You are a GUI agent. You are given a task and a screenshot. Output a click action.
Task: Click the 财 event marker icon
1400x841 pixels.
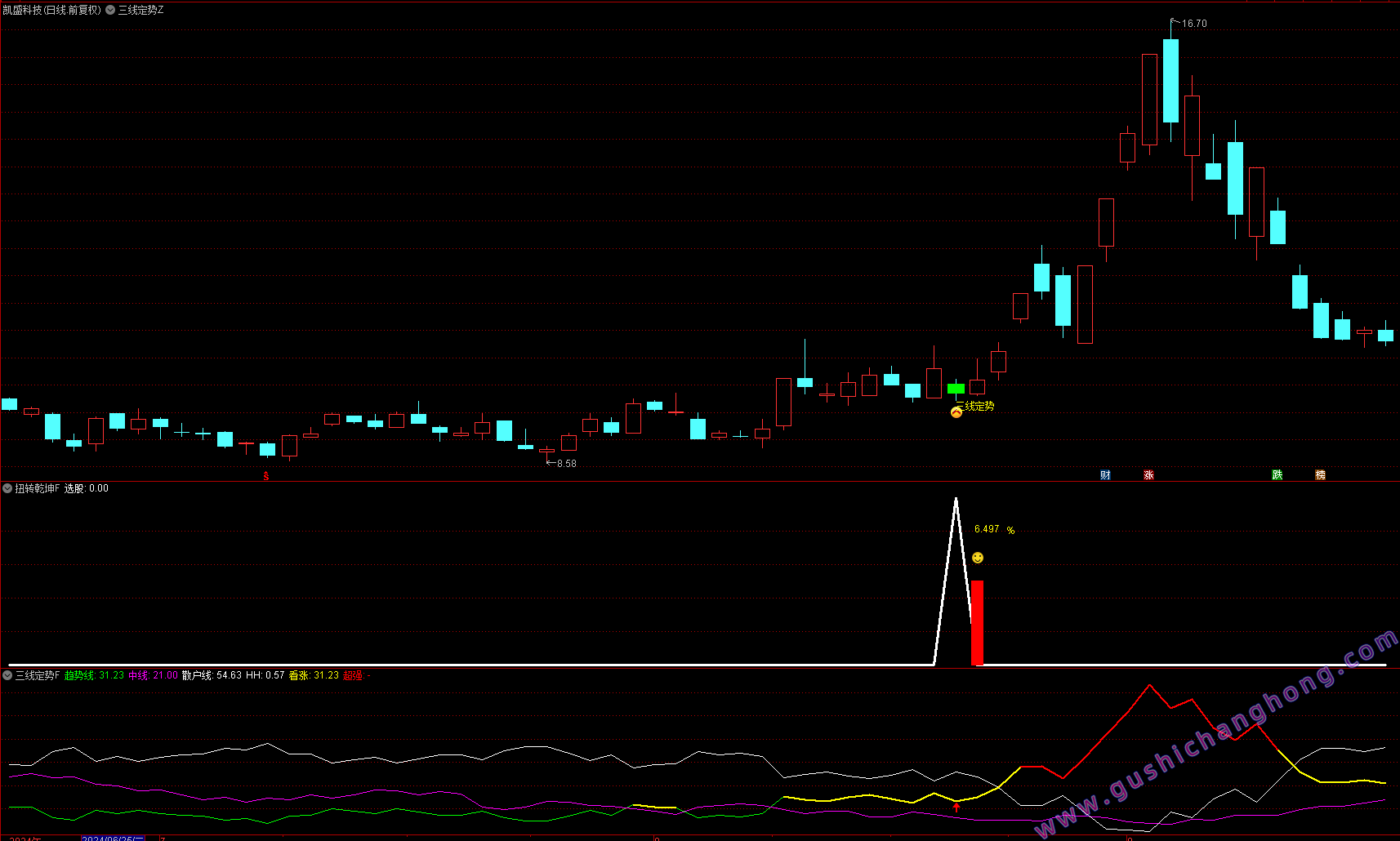coord(1105,475)
